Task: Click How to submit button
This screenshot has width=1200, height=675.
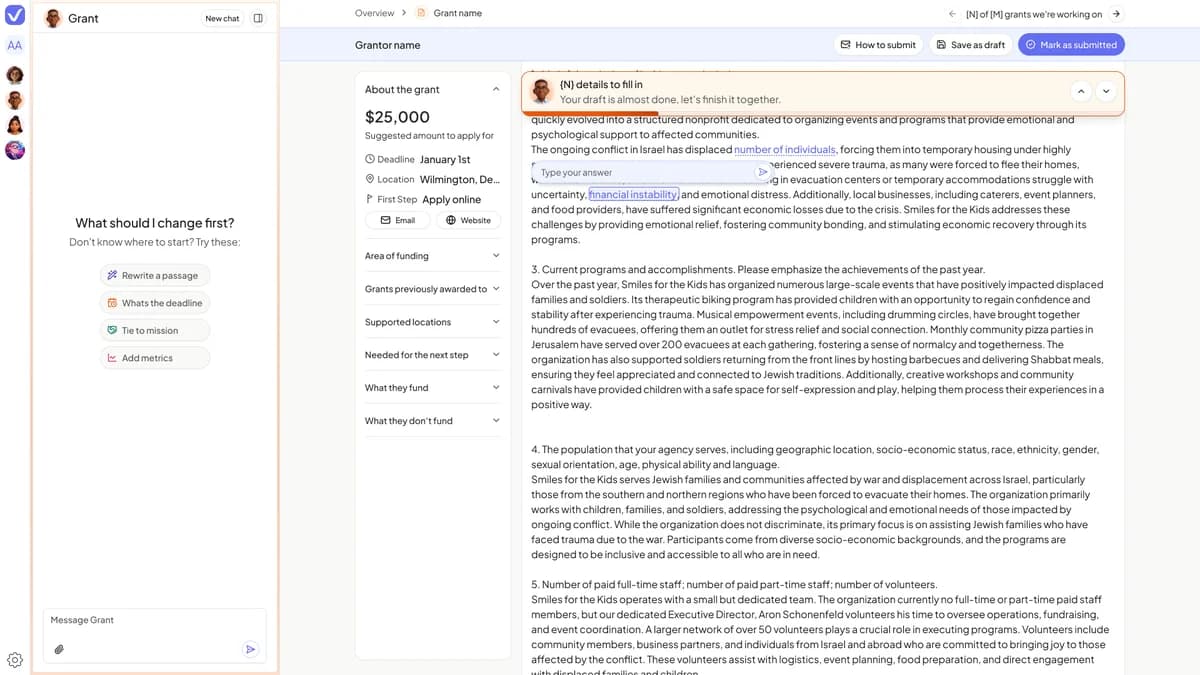Action: (878, 44)
